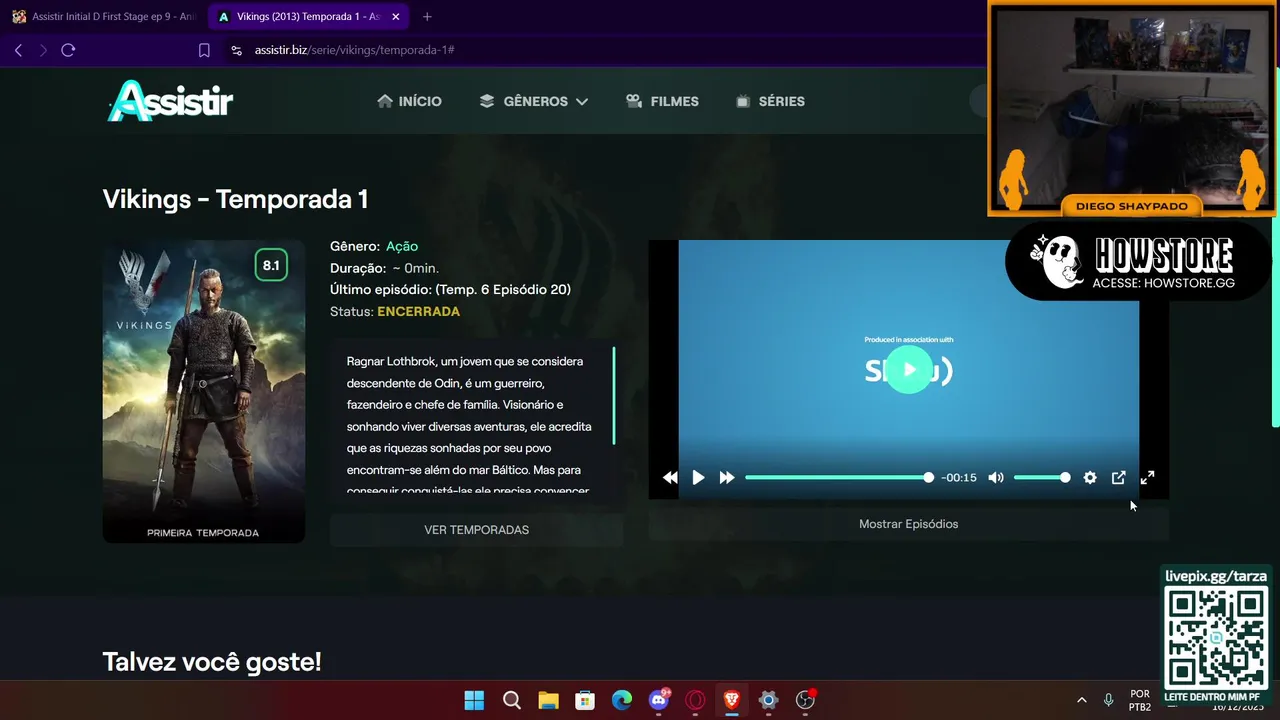1280x720 pixels.
Task: Click the Status ENCERRADA text
Action: pos(395,312)
